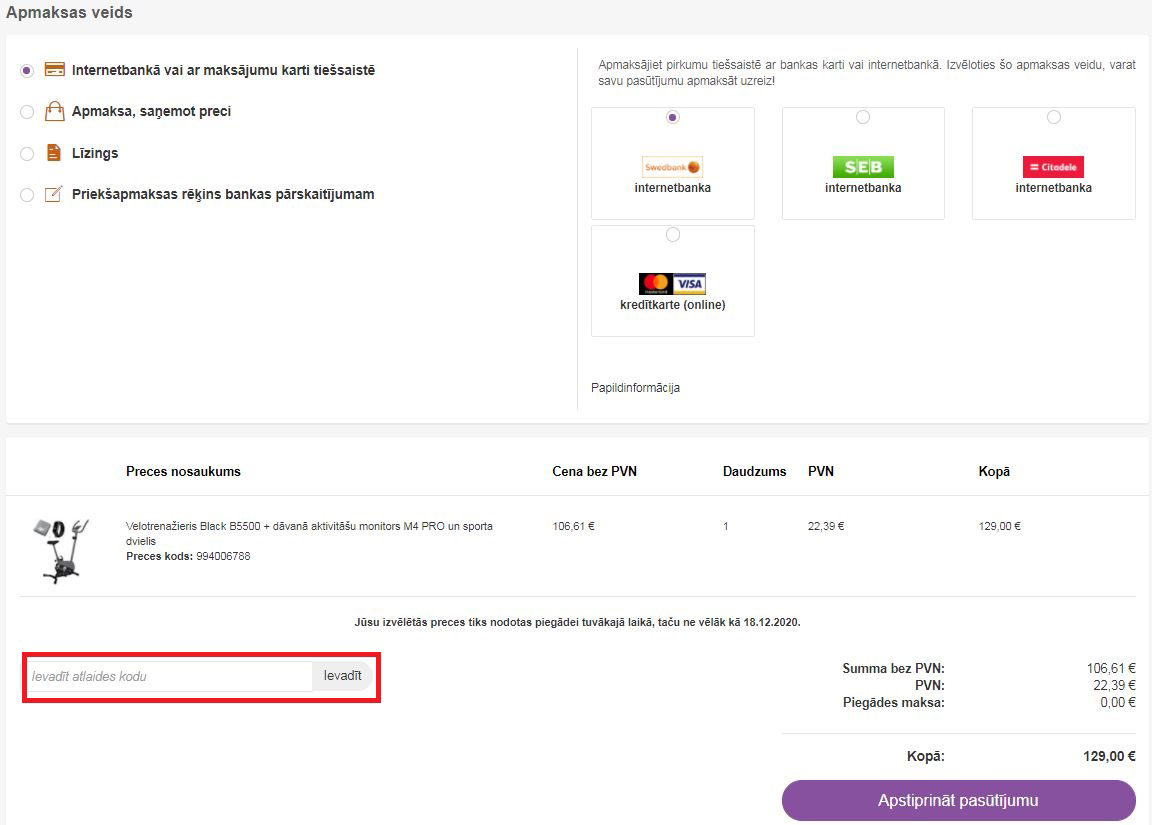Click internetbanka label under Swedbank logo
This screenshot has height=825, width=1152.
point(672,188)
